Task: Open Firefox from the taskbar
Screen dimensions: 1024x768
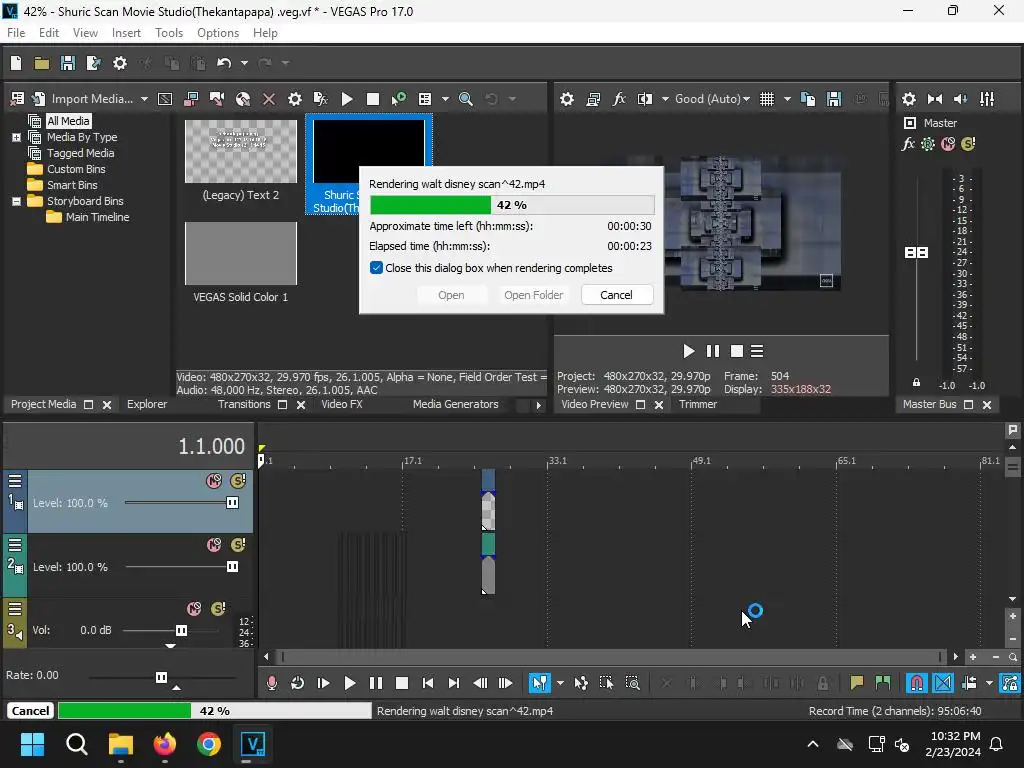Action: pos(165,744)
